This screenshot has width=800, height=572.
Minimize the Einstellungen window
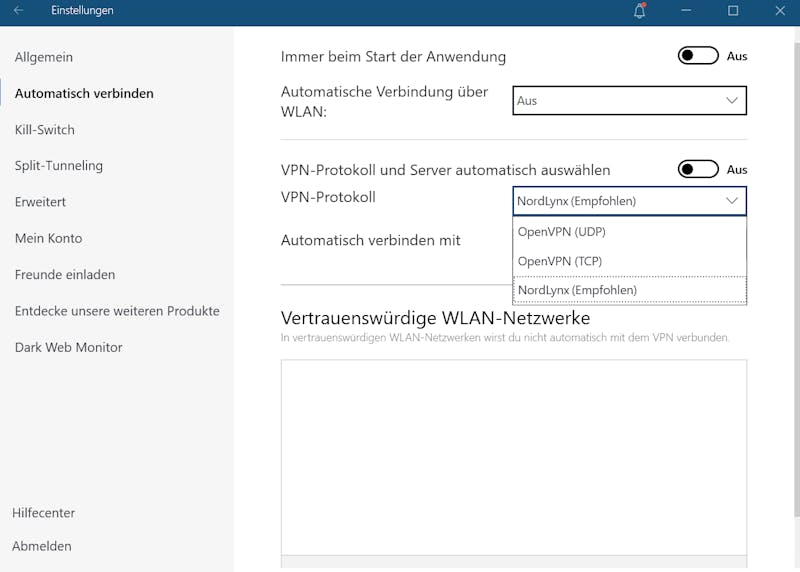coord(686,10)
